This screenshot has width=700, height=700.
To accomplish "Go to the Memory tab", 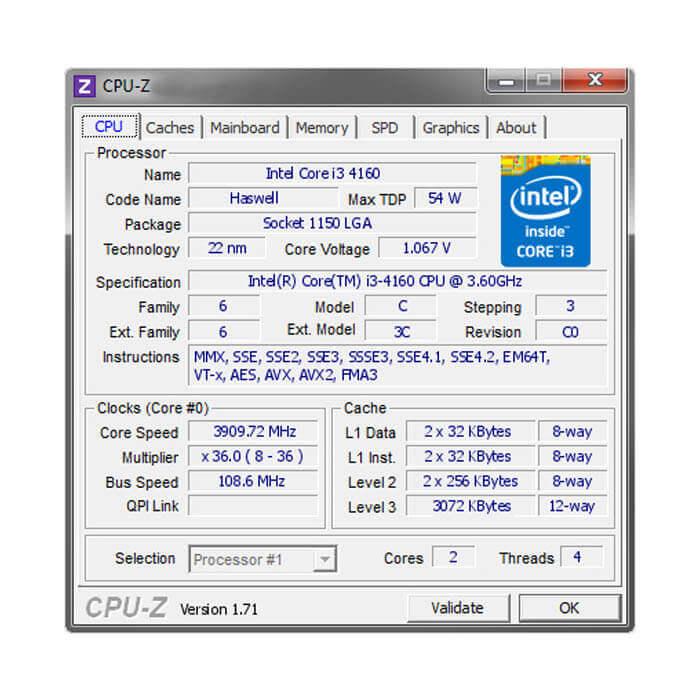I will [322, 128].
